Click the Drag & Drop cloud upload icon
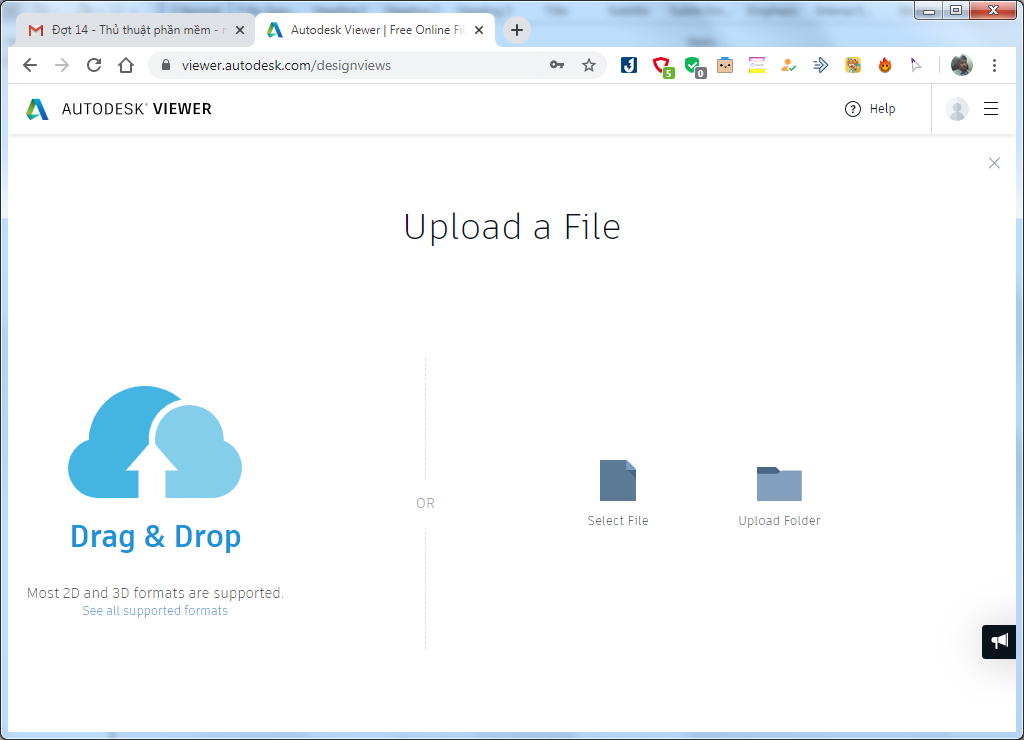The width and height of the screenshot is (1024, 740). tap(155, 443)
